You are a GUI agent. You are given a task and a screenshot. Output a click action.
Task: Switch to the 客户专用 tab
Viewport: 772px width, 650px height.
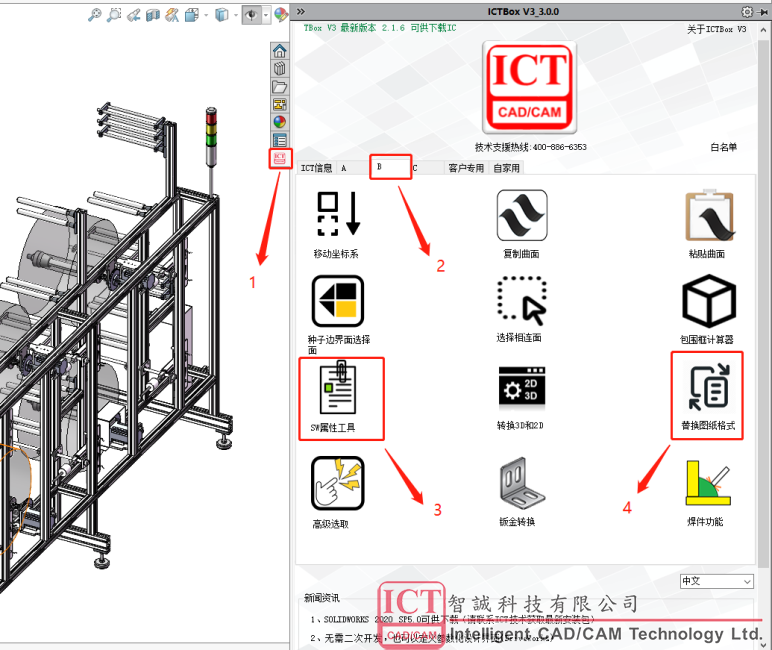click(466, 168)
